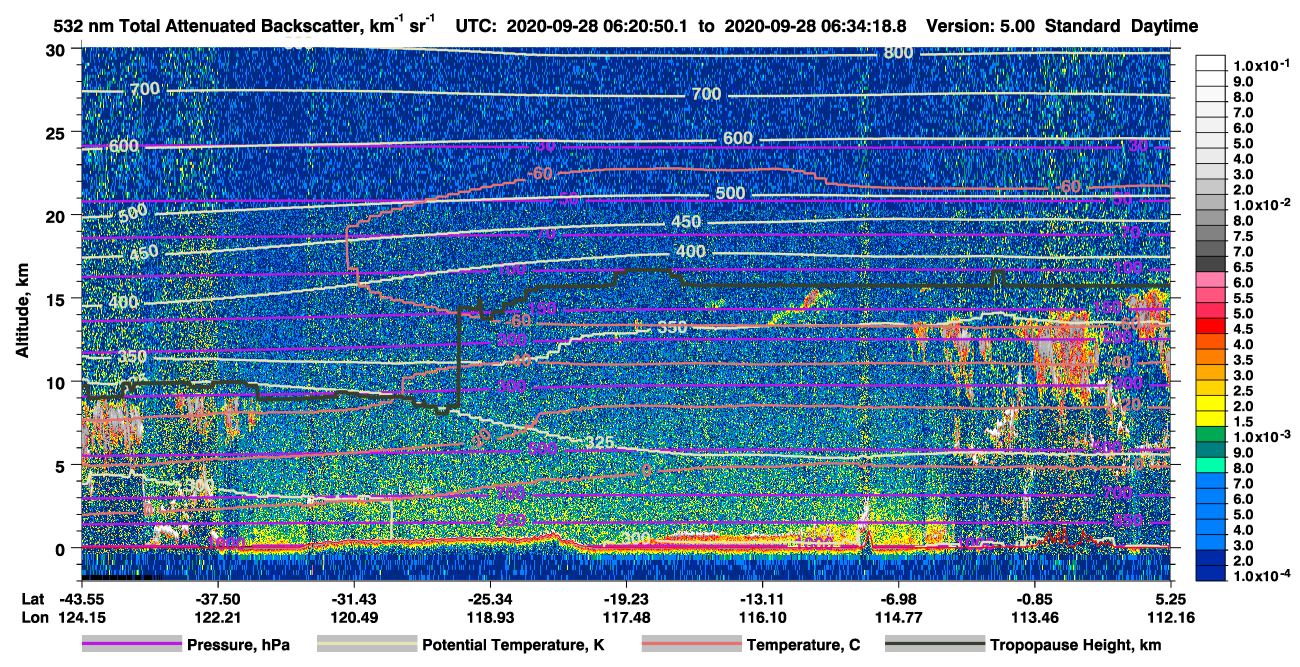This screenshot has width=1300, height=667.
Task: Click the 'Lon' row label
Action: (33, 617)
